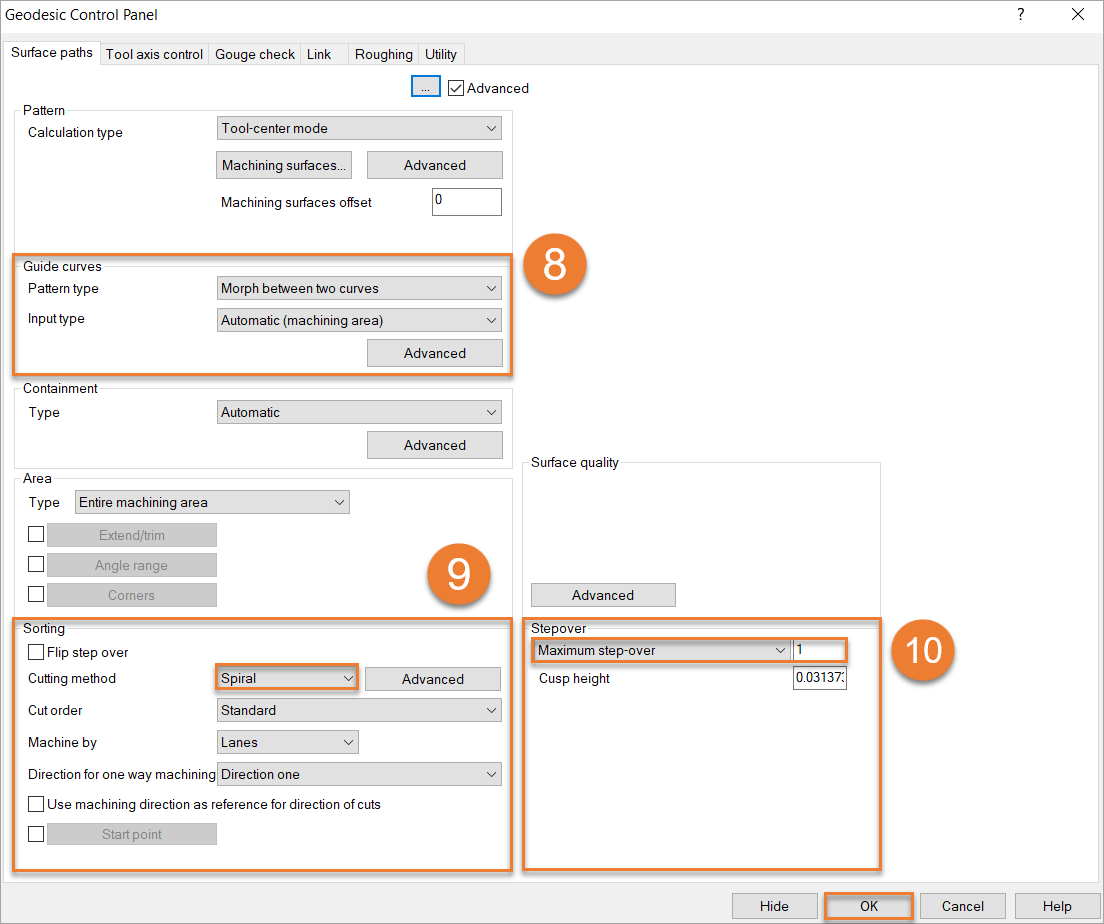Viewport: 1104px width, 924px height.
Task: Uncheck the Advanced checkbox at top
Action: [456, 88]
